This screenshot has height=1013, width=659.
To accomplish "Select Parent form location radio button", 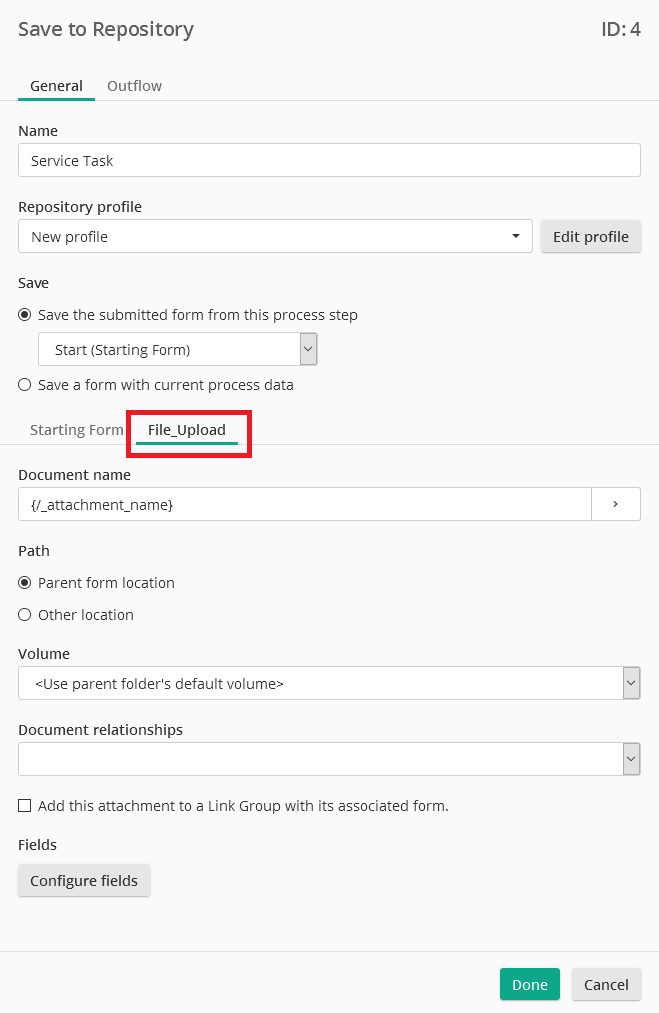I will pos(25,583).
